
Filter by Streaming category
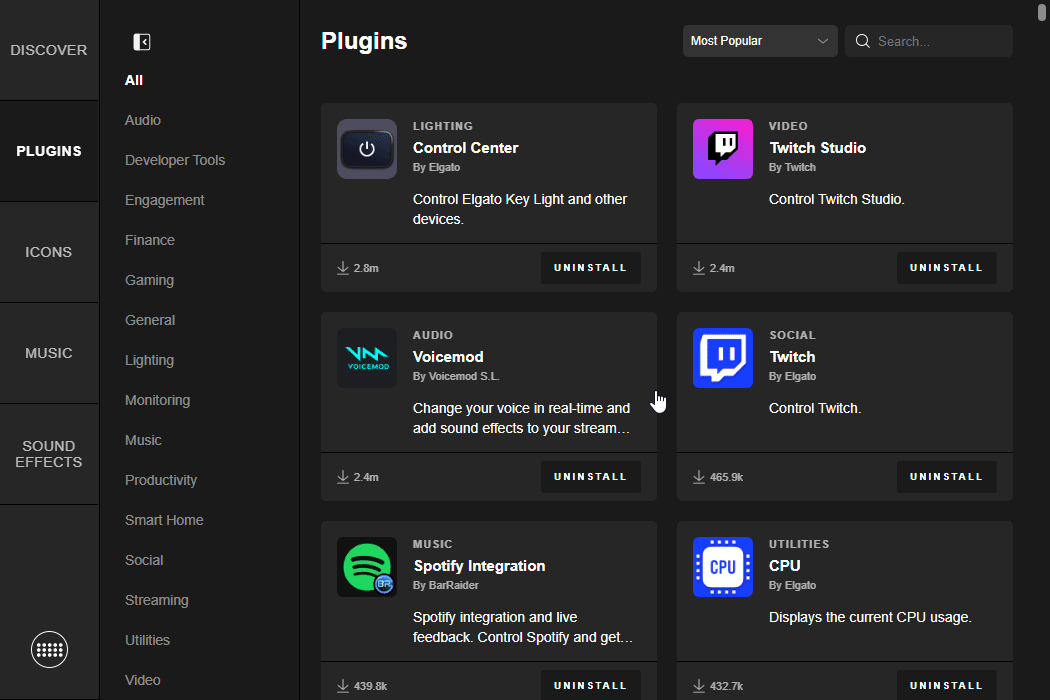[157, 600]
